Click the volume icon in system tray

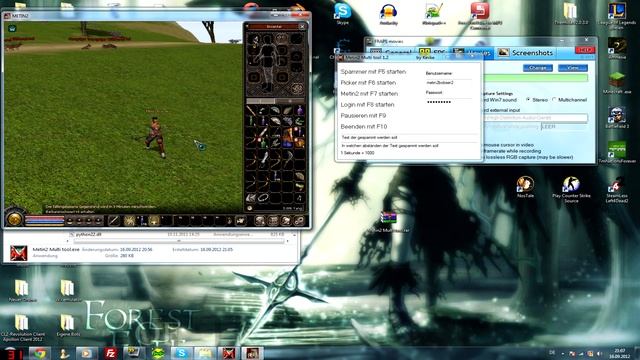(x=599, y=353)
